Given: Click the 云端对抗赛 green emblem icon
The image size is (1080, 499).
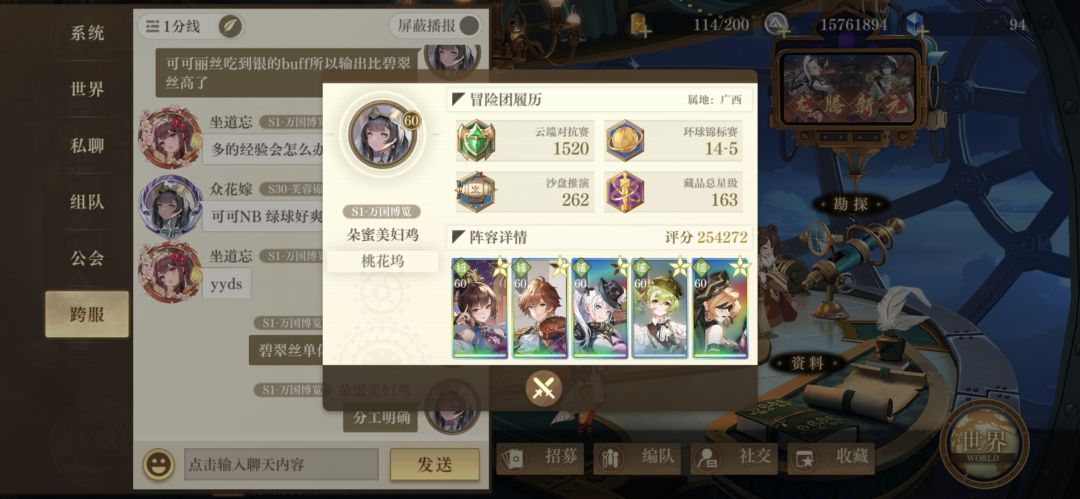Looking at the screenshot, I should pyautogui.click(x=477, y=141).
